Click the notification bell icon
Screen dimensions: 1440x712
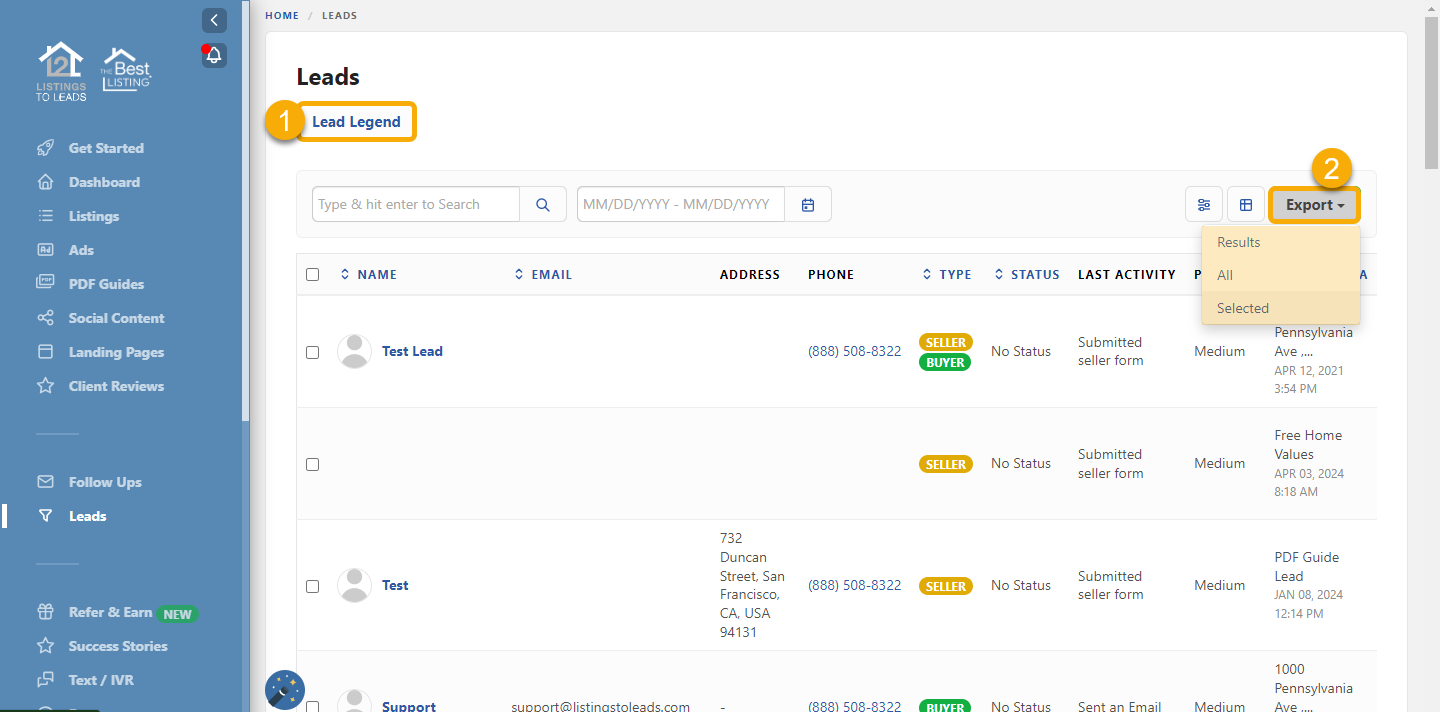tap(214, 55)
